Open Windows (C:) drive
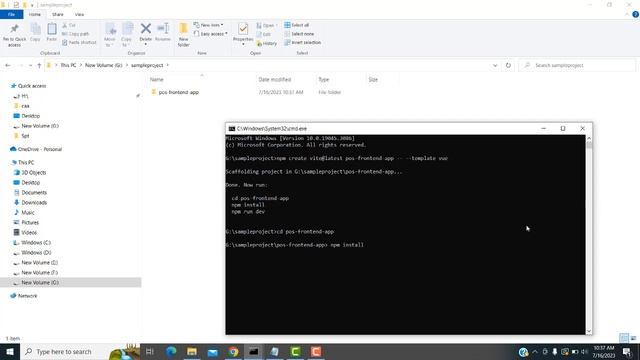 (36, 242)
